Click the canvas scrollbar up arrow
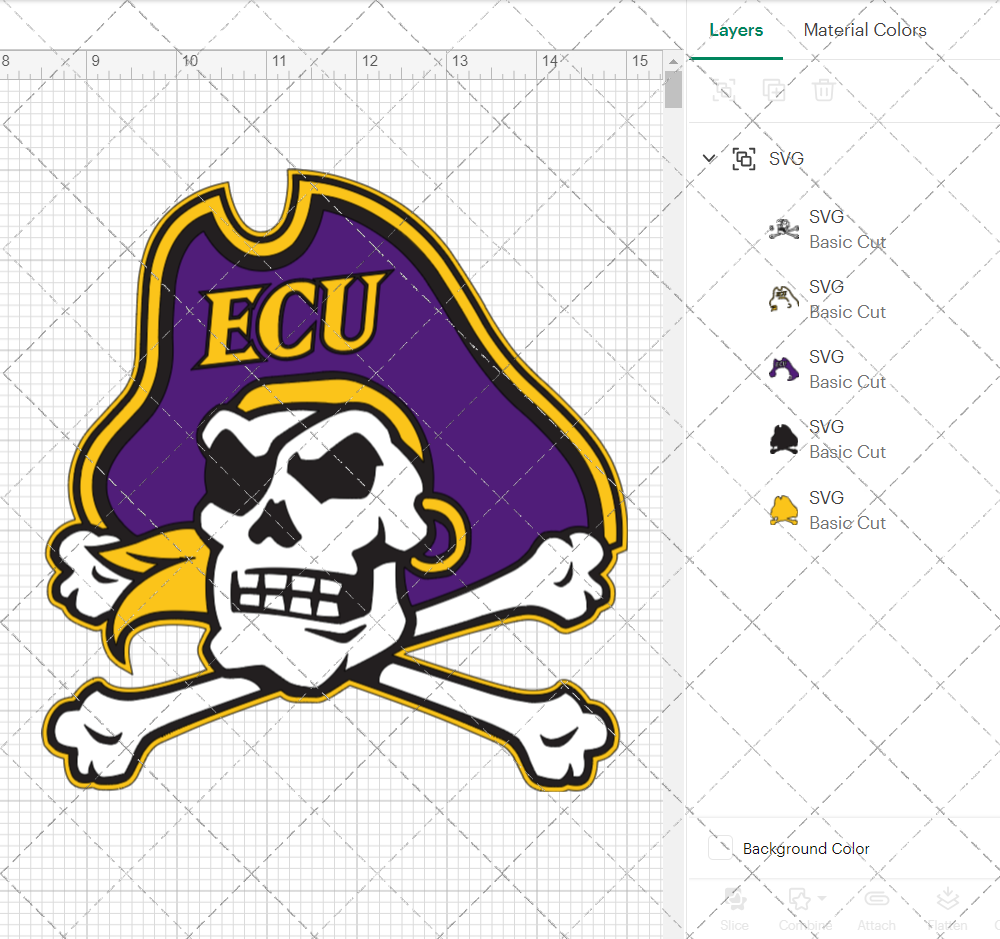The image size is (1000, 939). [x=673, y=62]
